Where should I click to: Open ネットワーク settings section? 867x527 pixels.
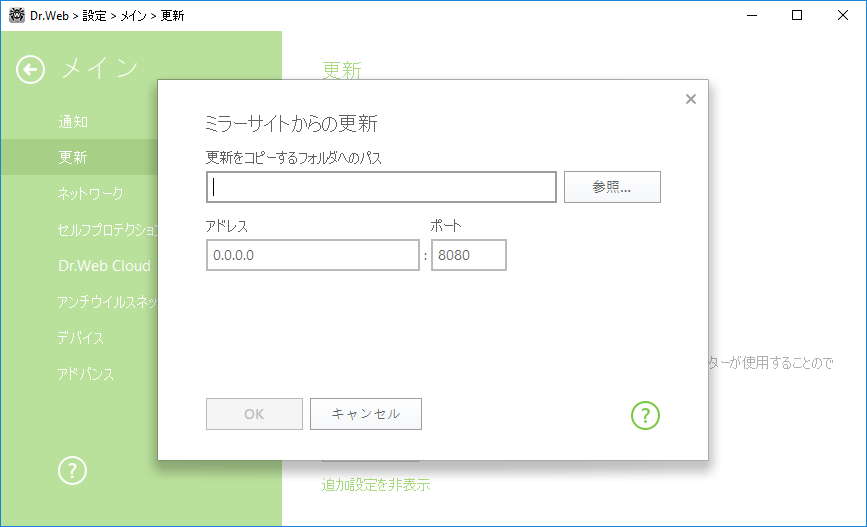point(91,194)
